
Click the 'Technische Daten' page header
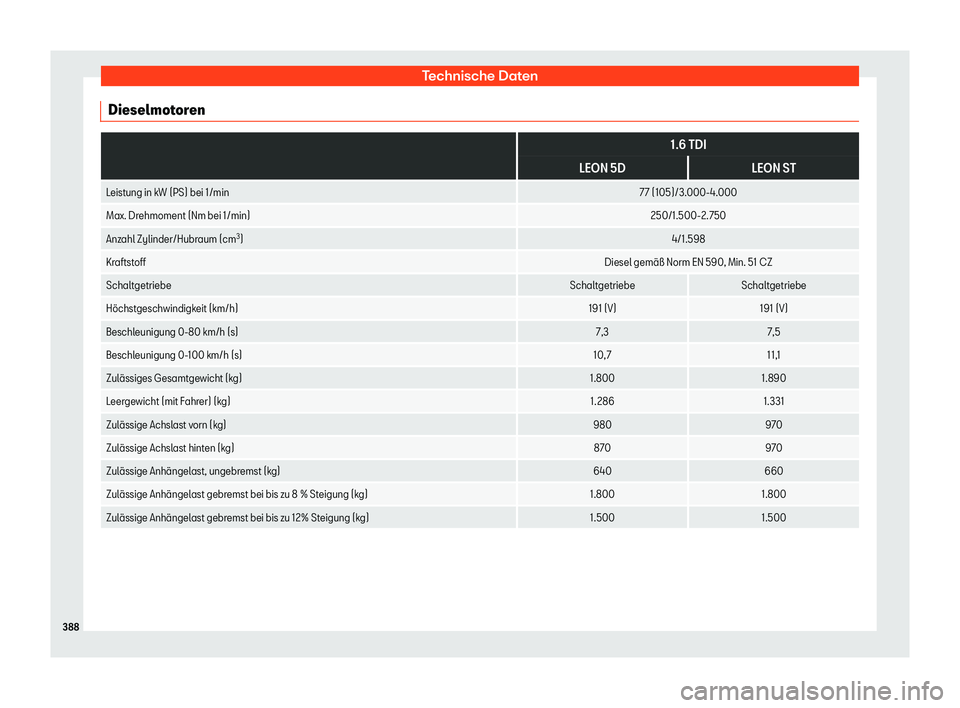479,76
